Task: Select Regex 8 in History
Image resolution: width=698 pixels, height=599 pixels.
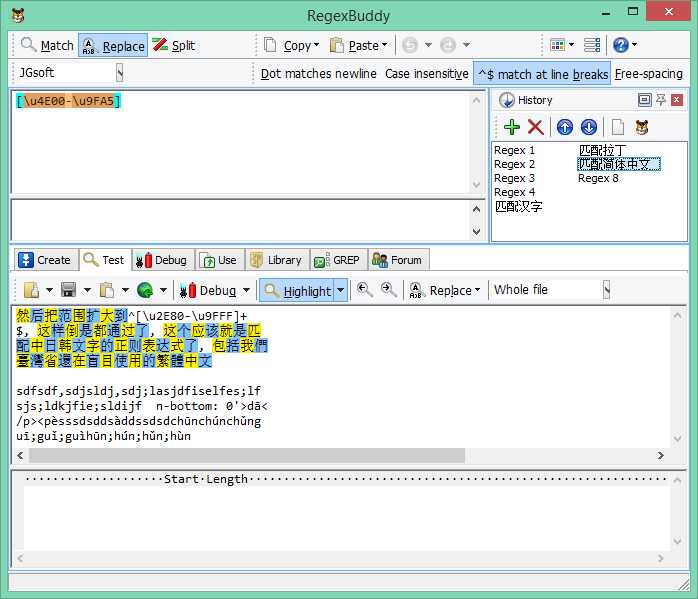Action: coord(598,178)
